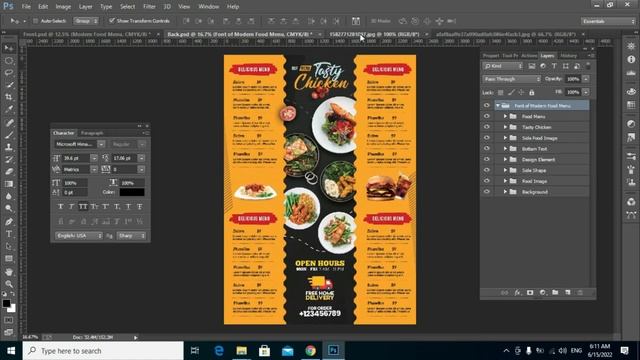The width and height of the screenshot is (640, 360).
Task: Hide the Background group layer
Action: 486,191
